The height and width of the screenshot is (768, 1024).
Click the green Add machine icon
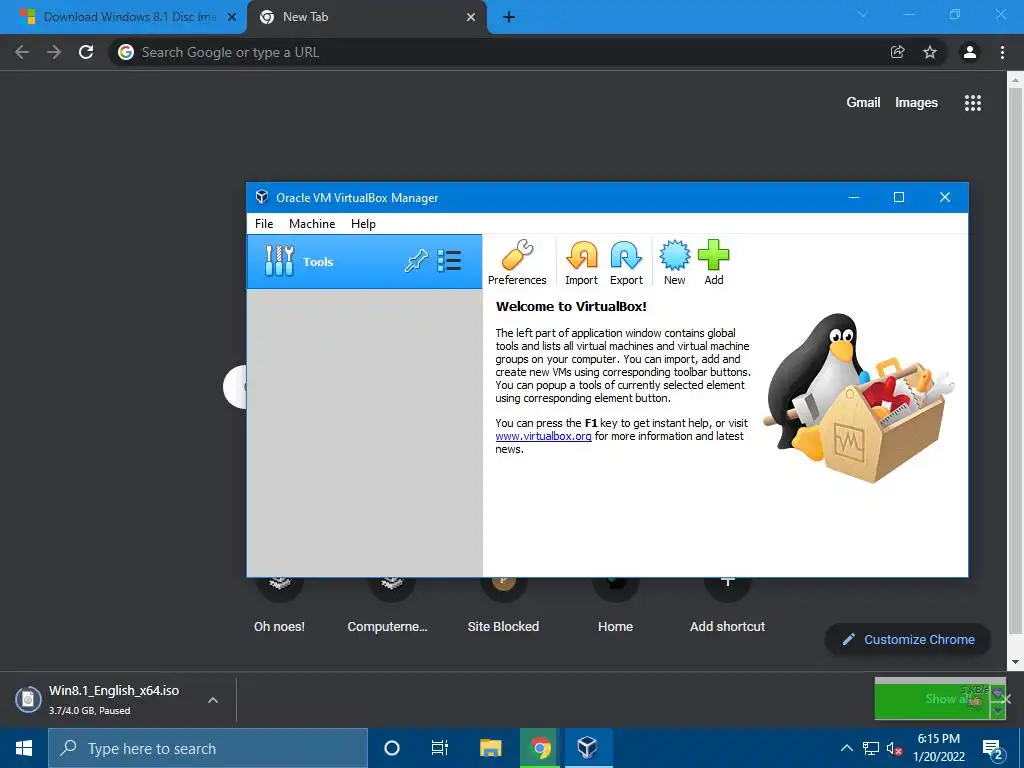pyautogui.click(x=714, y=262)
